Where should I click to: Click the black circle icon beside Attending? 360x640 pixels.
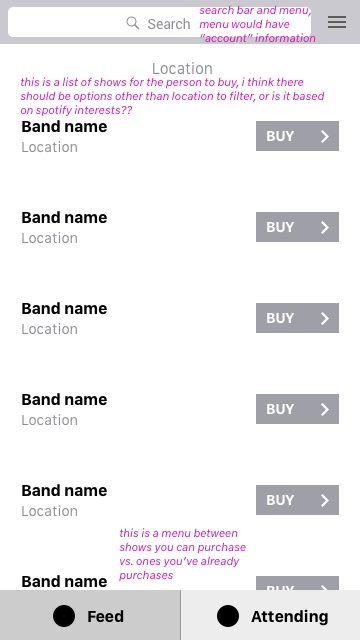(228, 616)
